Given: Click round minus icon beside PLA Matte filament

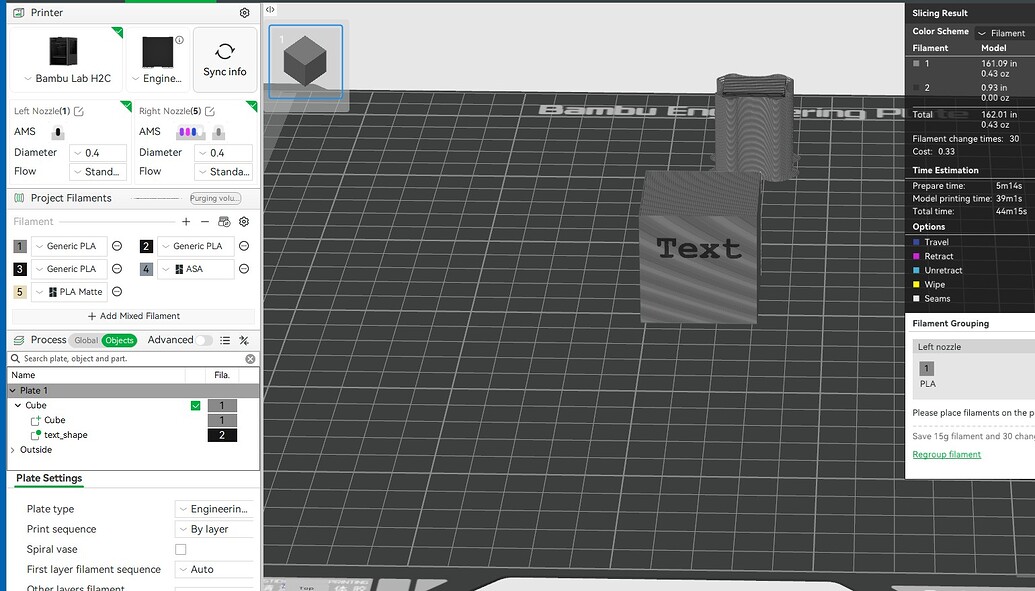Looking at the screenshot, I should (x=117, y=291).
